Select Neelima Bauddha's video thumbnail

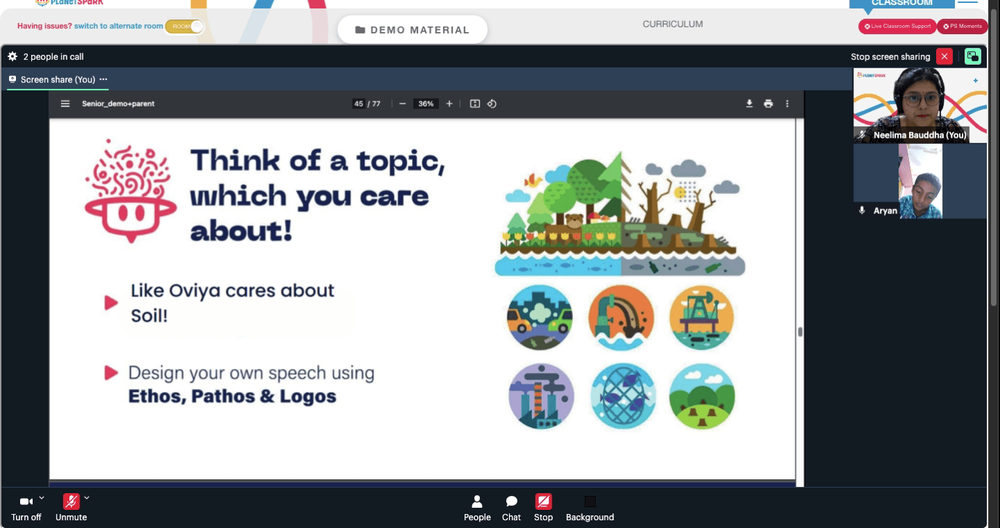tap(920, 105)
